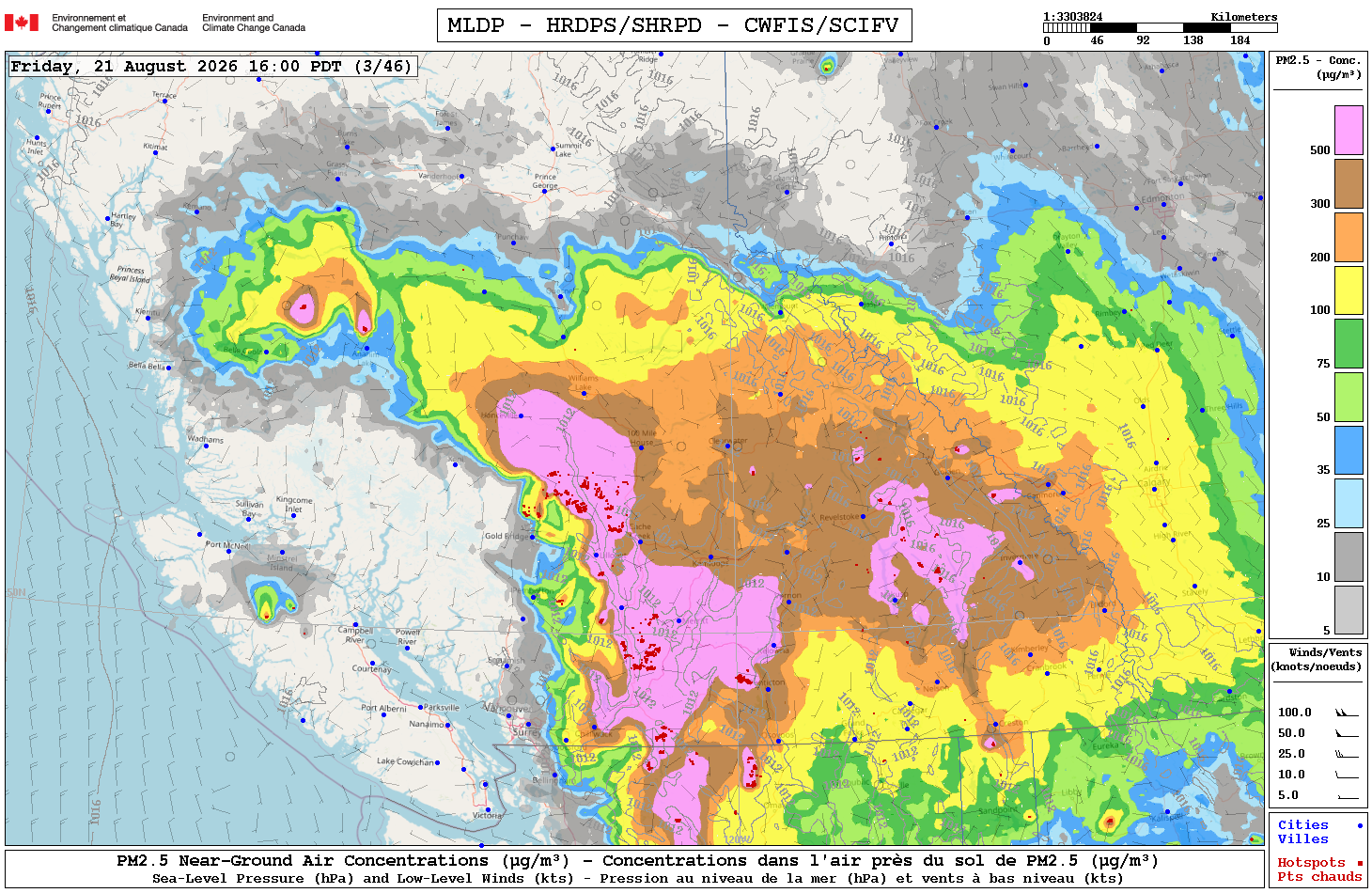
Task: Click the Kilometers label above scale bar
Action: point(1244,17)
